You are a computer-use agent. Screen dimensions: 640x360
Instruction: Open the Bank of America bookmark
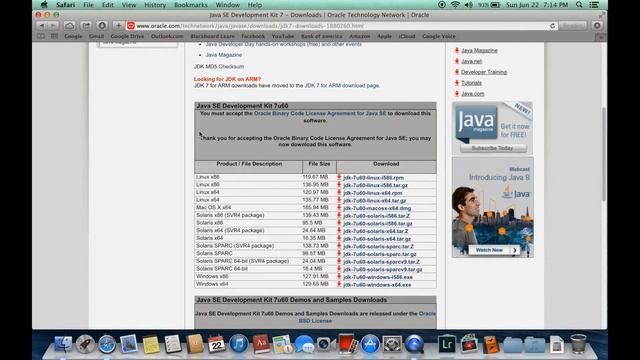[x=322, y=36]
